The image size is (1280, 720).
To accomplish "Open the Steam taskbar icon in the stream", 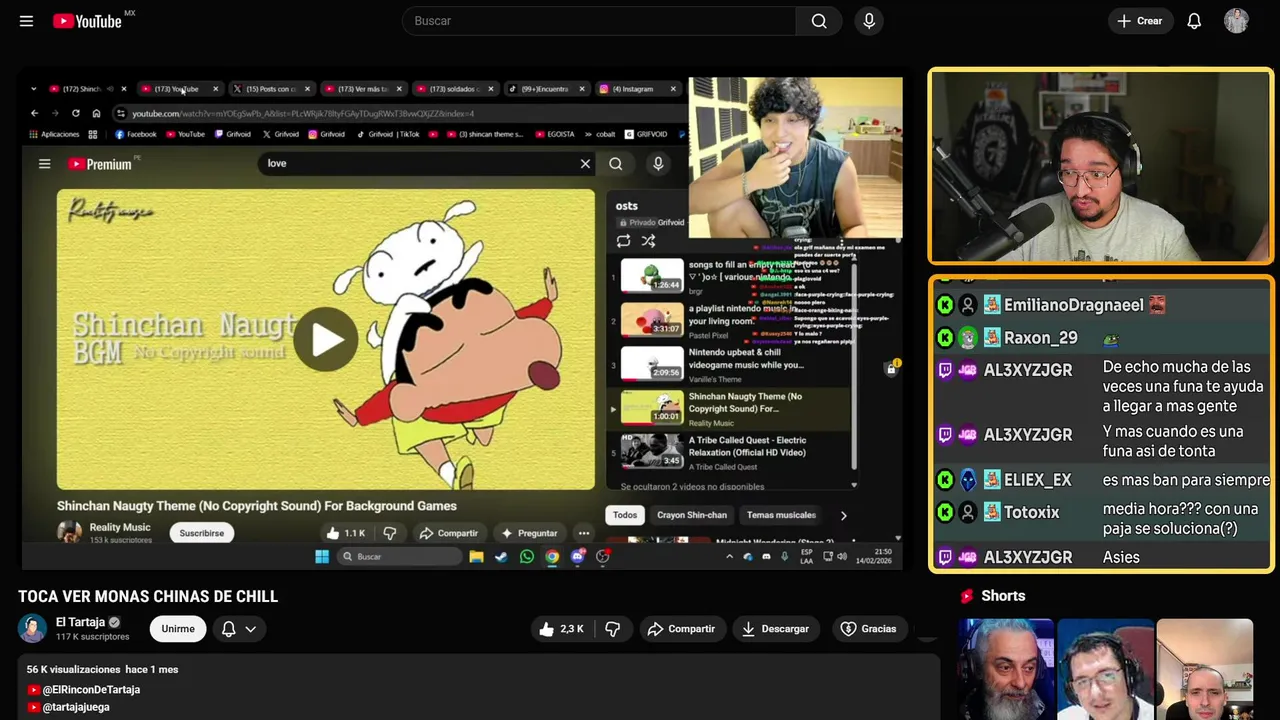I will pyautogui.click(x=501, y=557).
